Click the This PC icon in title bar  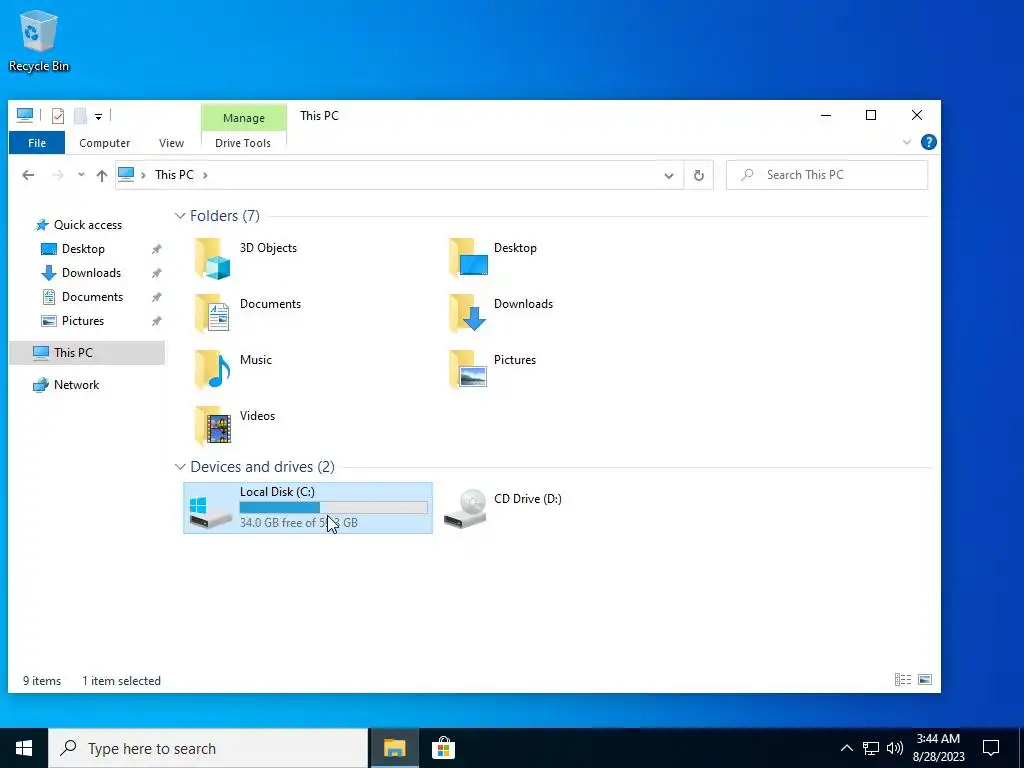(25, 116)
